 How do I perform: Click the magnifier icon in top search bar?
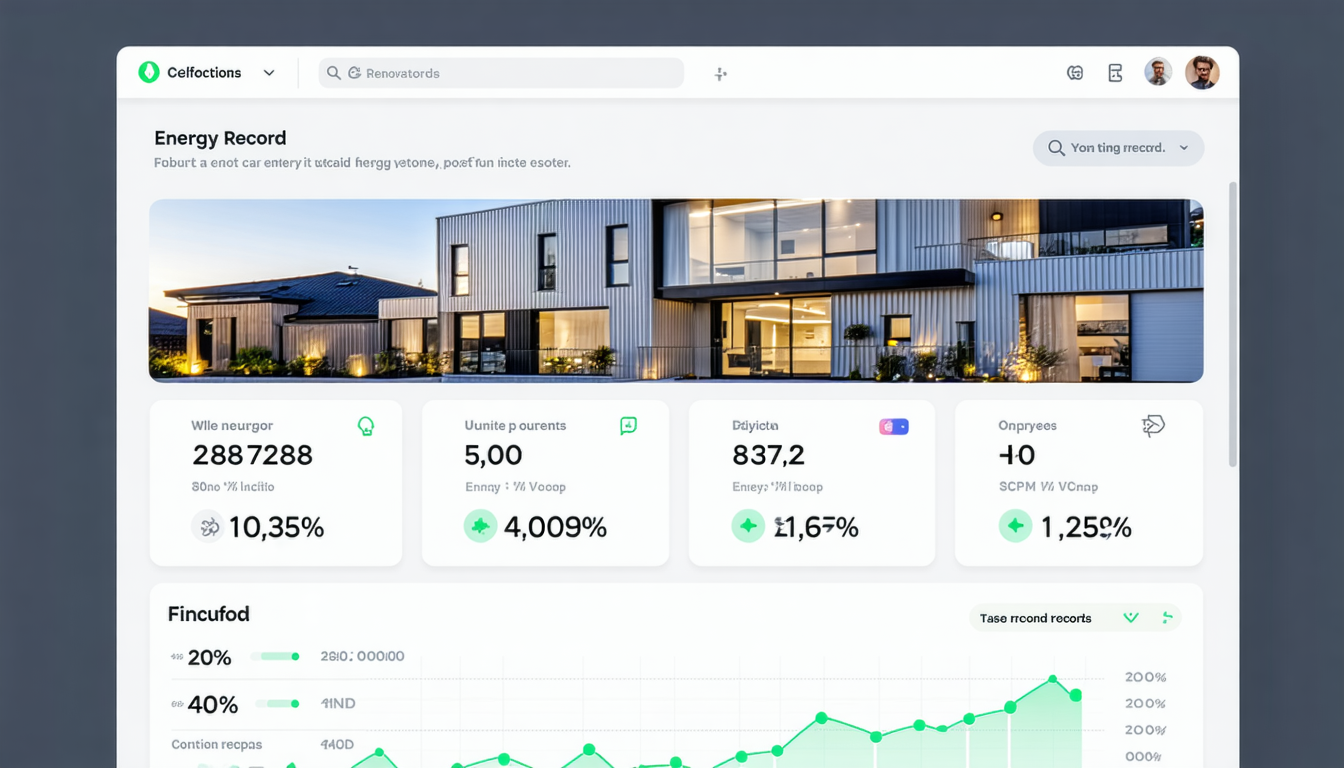pos(334,73)
